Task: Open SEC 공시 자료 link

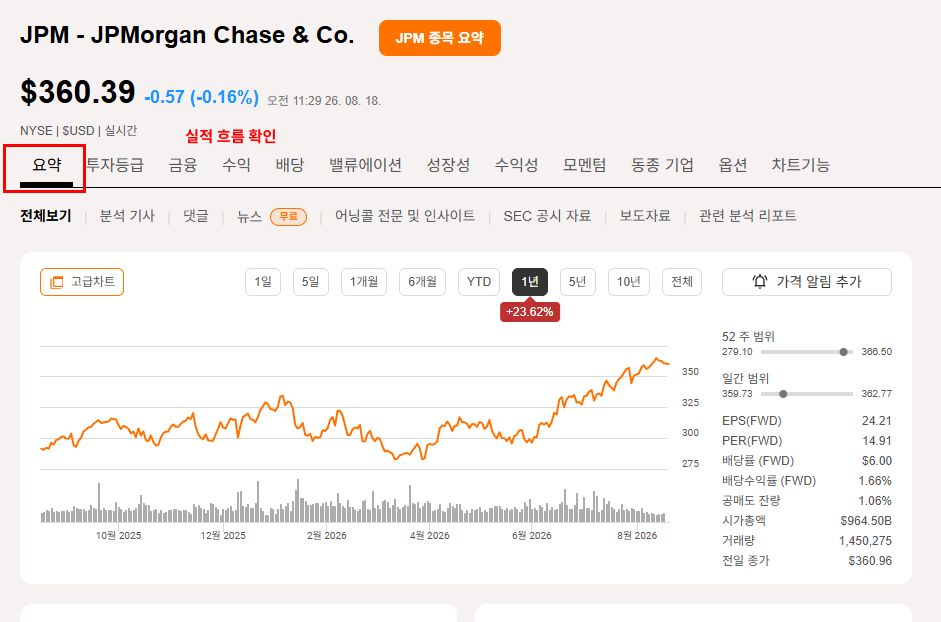Action: [x=547, y=216]
